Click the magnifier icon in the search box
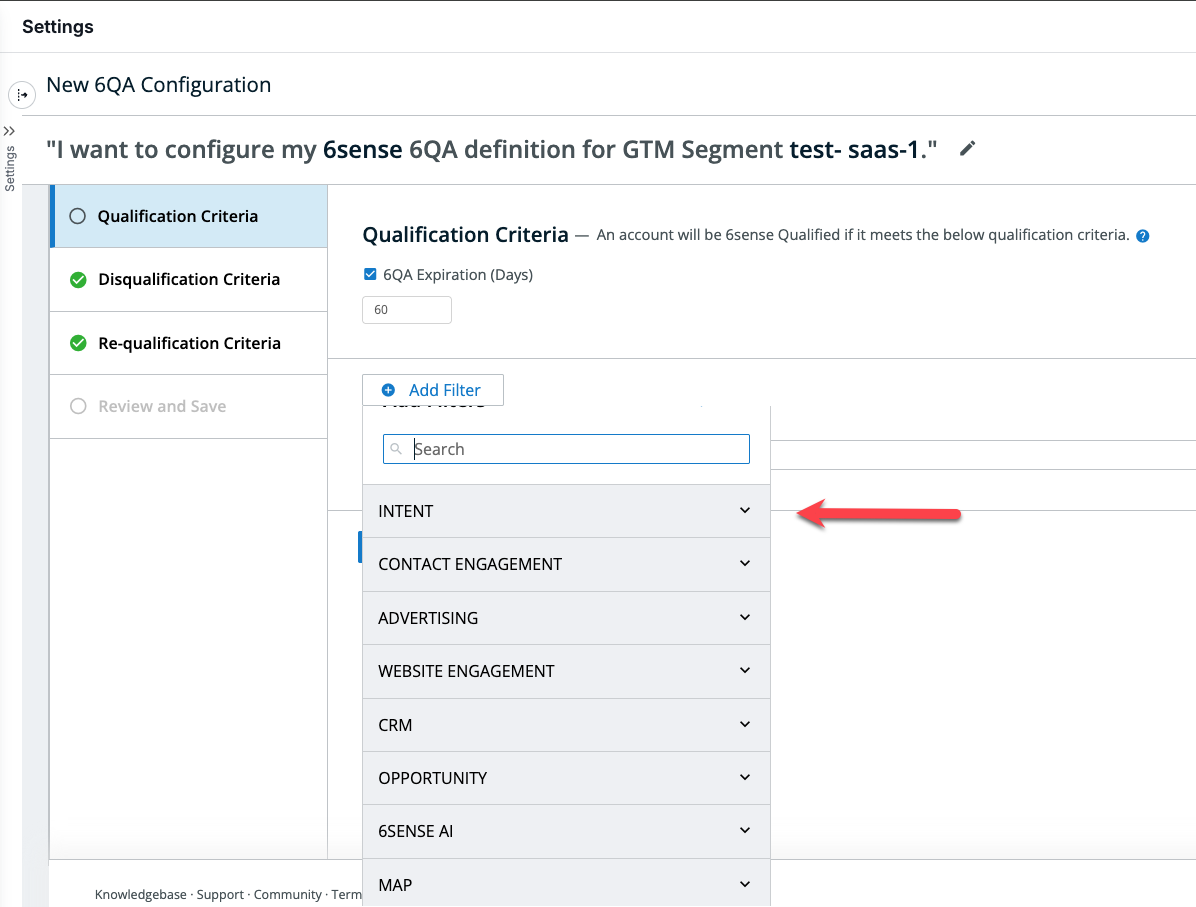 396,449
